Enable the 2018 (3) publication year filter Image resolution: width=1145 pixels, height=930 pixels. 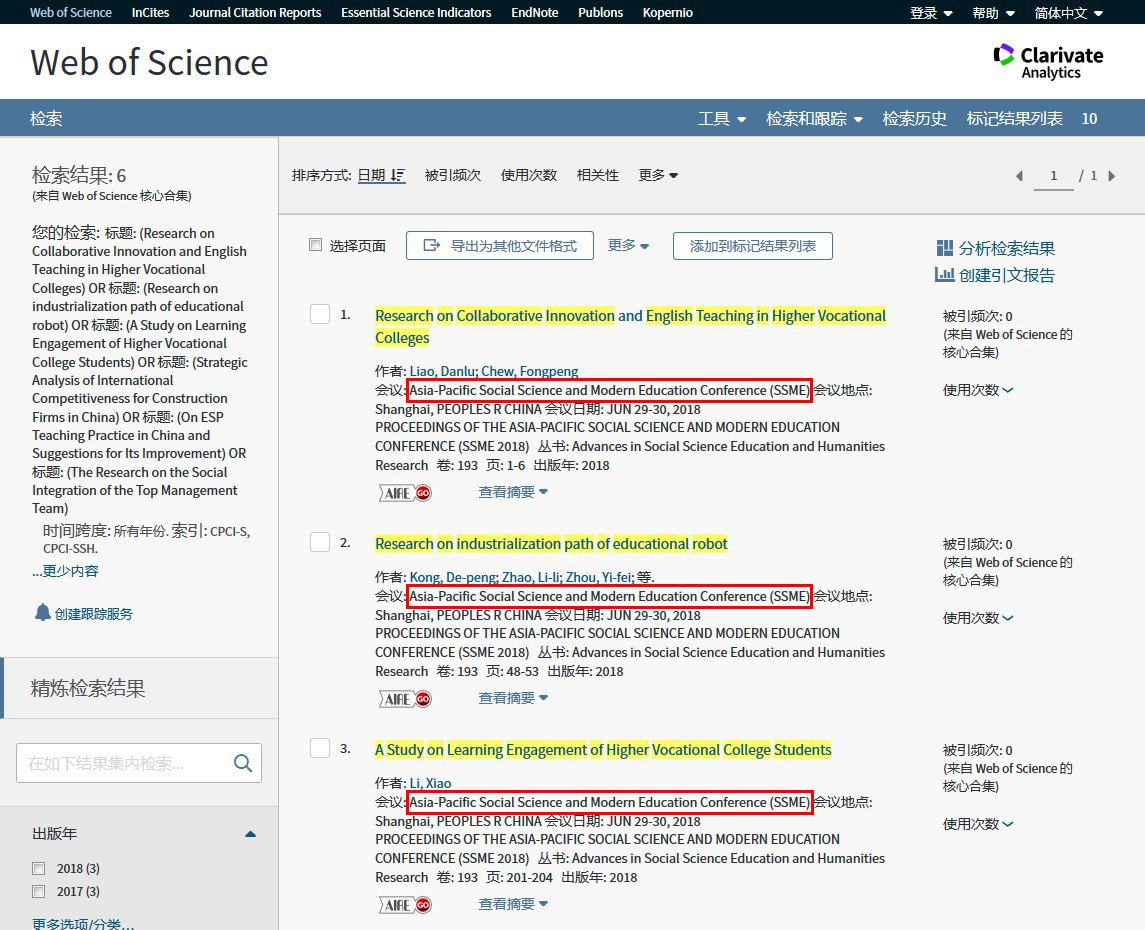tap(39, 868)
